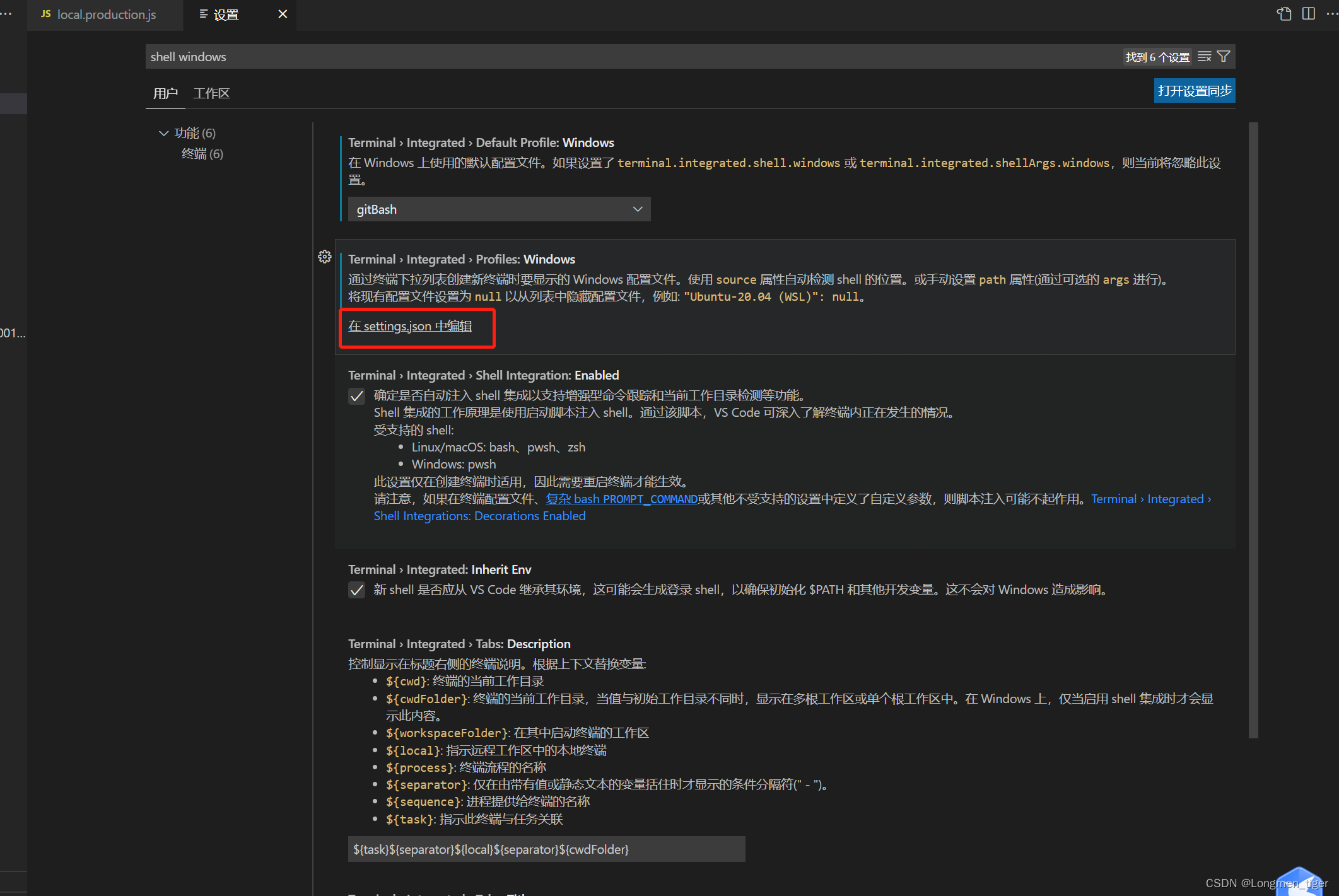Click the toggle layout icon top right
This screenshot has width=1339, height=896.
(x=1309, y=13)
